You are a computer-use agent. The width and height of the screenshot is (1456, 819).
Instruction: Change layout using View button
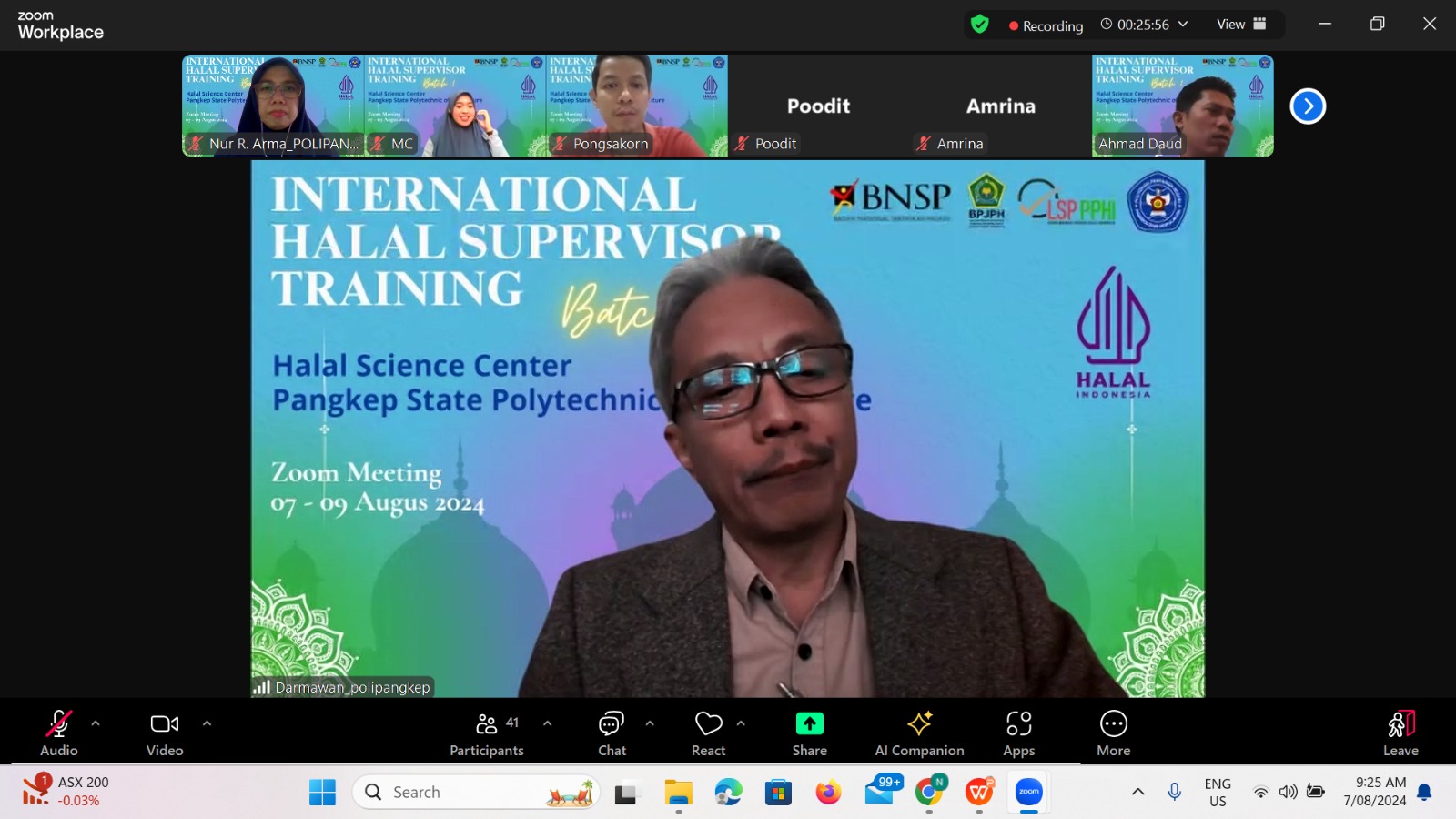[1241, 25]
